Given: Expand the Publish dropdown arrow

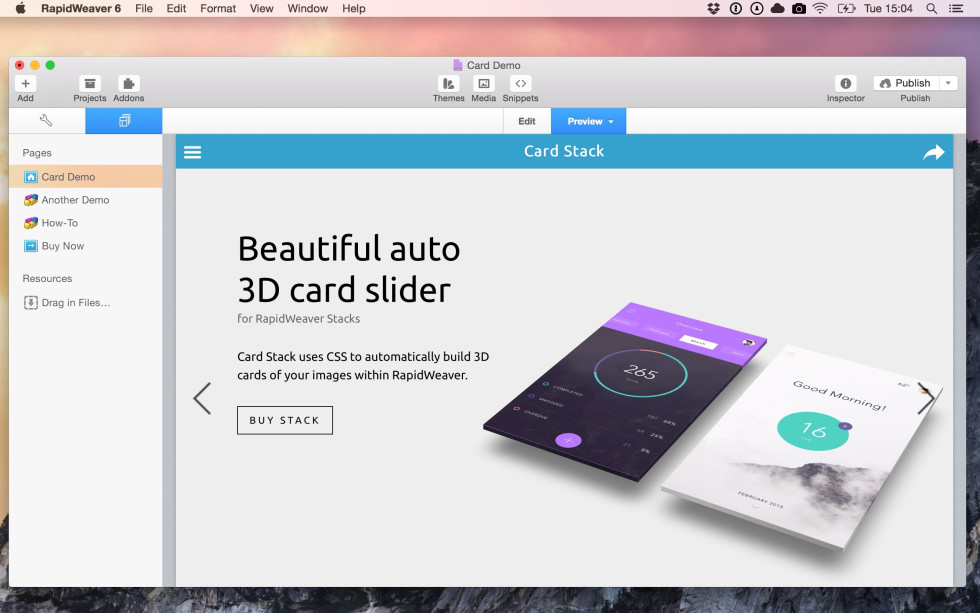Looking at the screenshot, I should [x=948, y=83].
